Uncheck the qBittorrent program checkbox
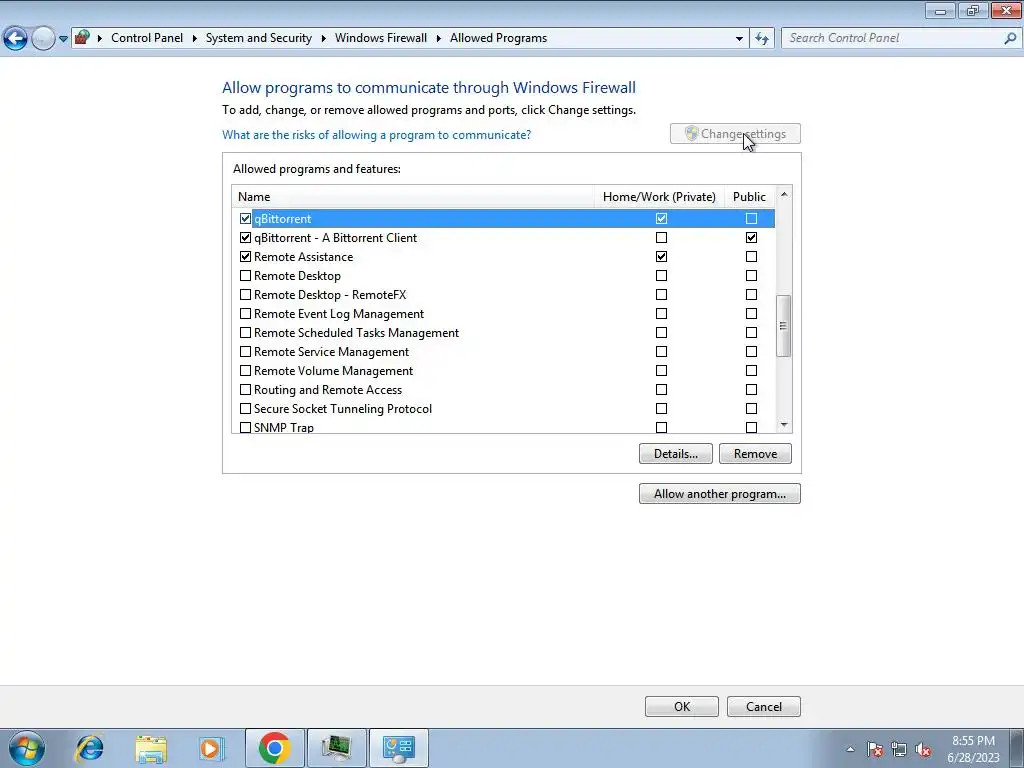The image size is (1024, 768). (246, 219)
